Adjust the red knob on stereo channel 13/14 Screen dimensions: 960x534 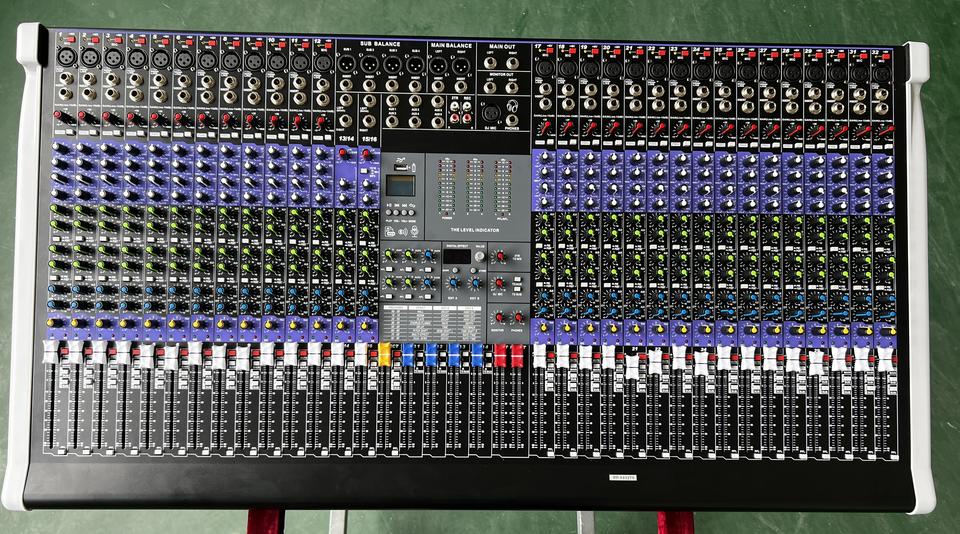tap(343, 152)
